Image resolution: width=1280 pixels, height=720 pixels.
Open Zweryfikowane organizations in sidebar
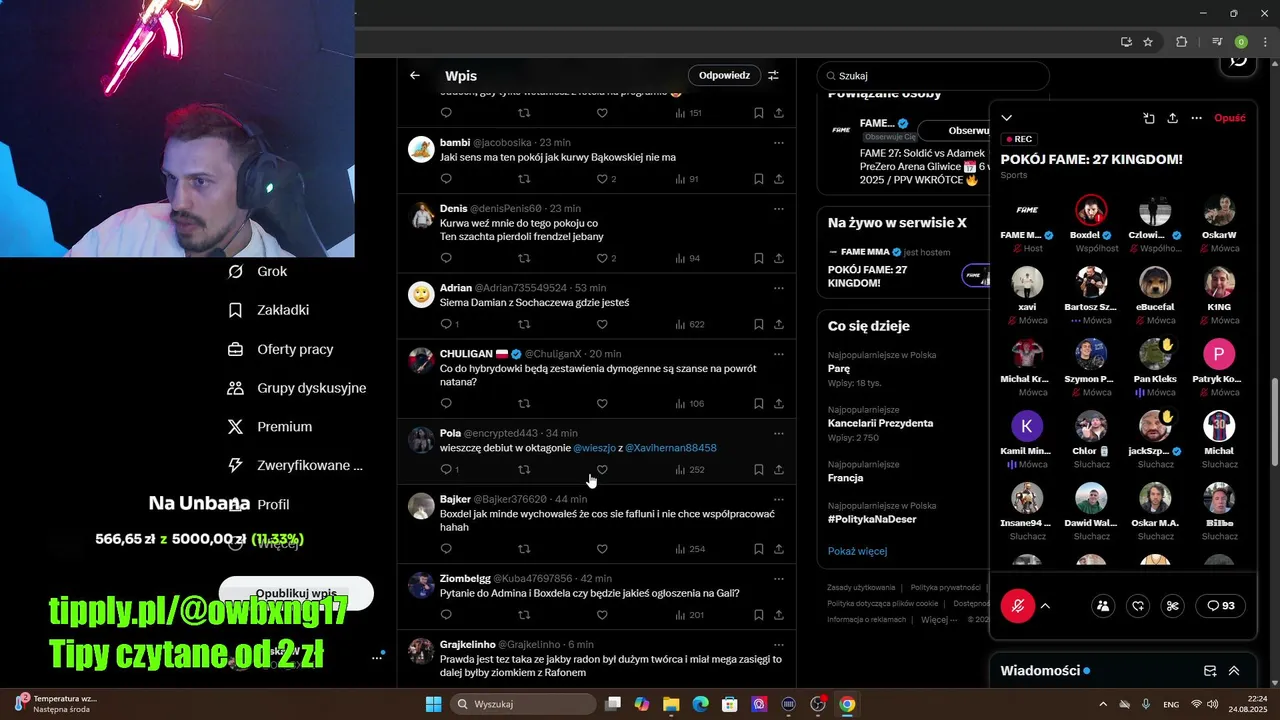pyautogui.click(x=295, y=465)
